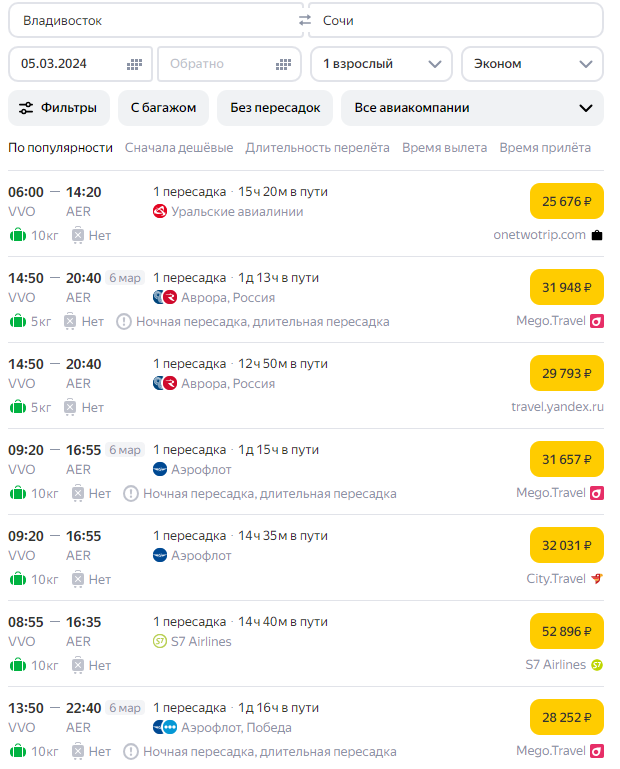
Task: Expand the '1 взрослый' passengers dropdown
Action: coord(381,64)
